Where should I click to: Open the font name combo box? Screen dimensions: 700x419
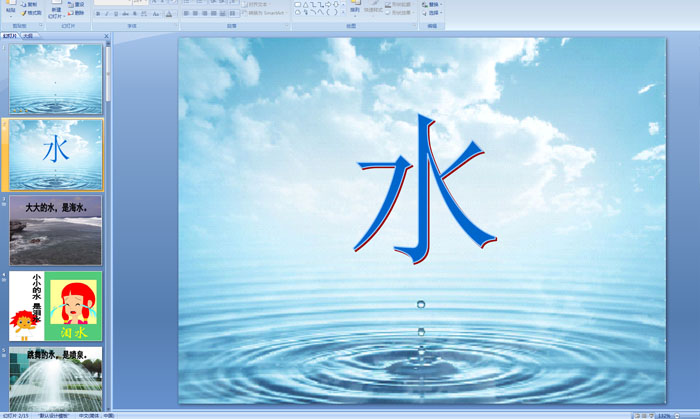pos(112,2)
